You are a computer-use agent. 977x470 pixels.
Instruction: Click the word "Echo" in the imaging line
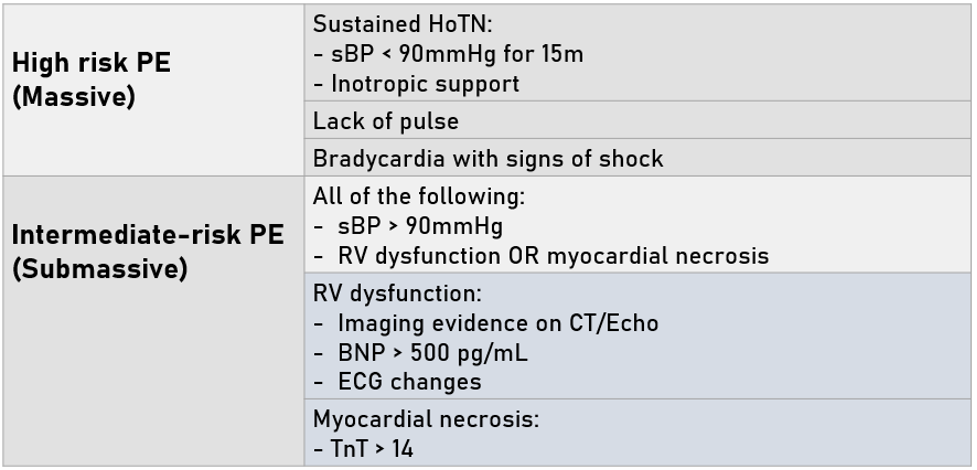click(x=634, y=323)
